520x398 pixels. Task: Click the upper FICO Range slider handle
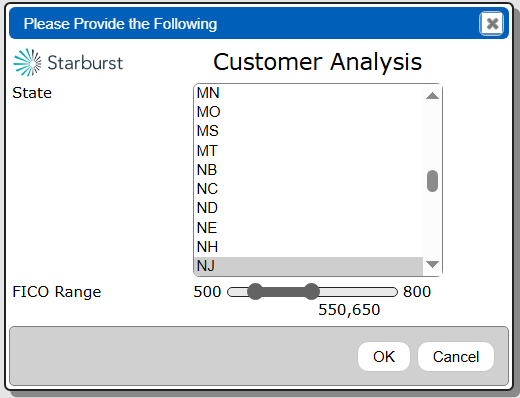click(x=311, y=292)
